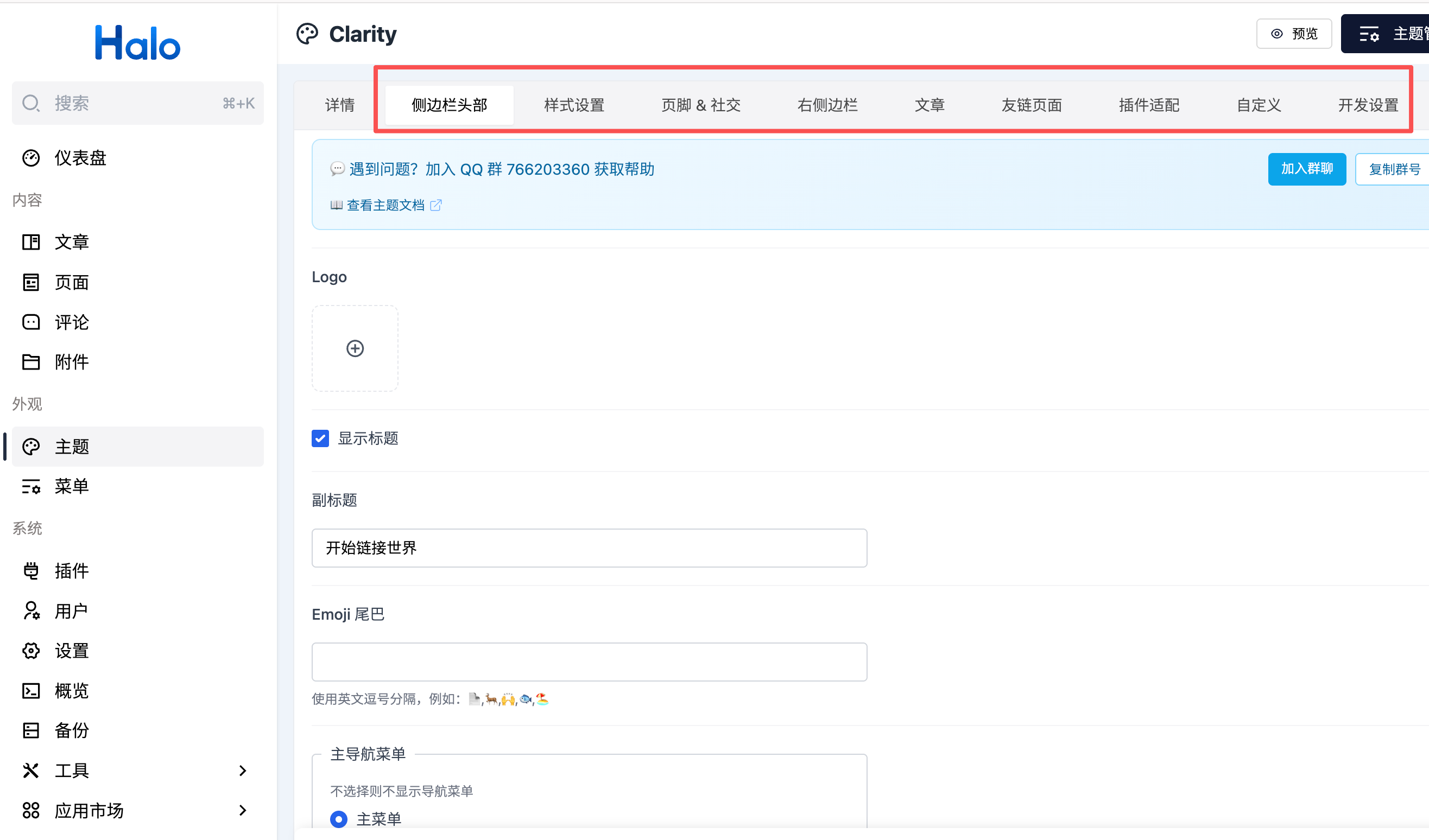Click the Settings (设置) gear icon

[30, 651]
